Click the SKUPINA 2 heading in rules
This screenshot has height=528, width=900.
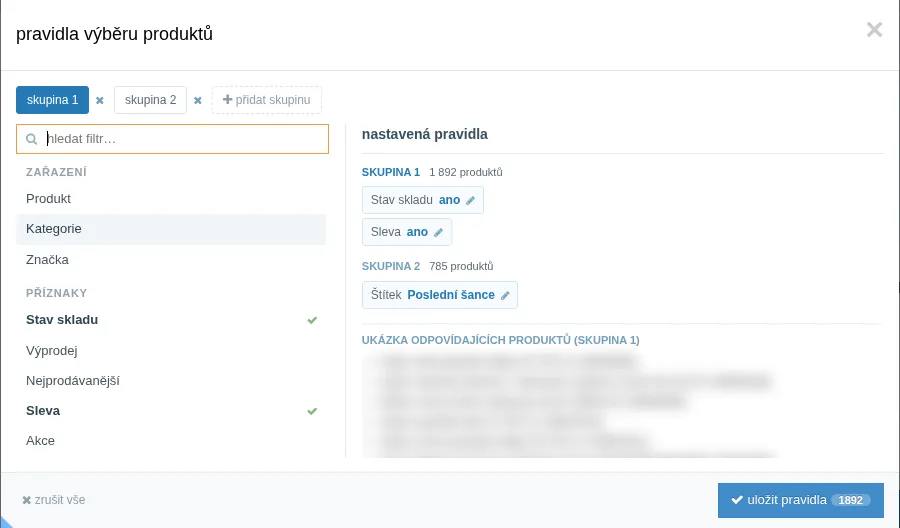click(x=391, y=266)
